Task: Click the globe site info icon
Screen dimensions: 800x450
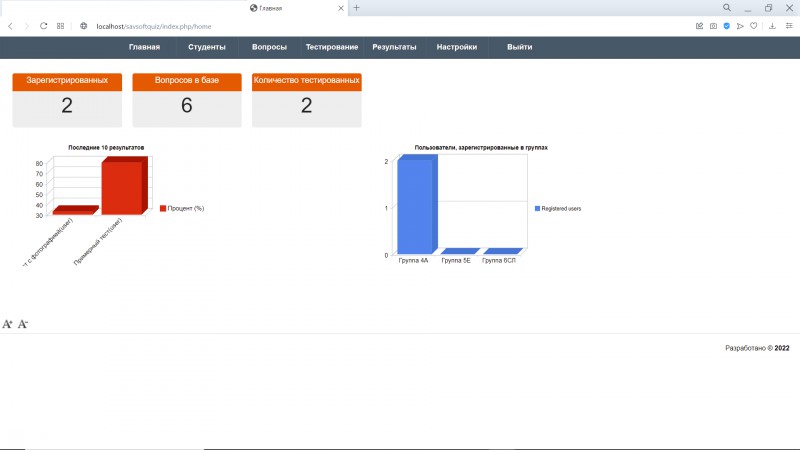Action: coord(84,26)
